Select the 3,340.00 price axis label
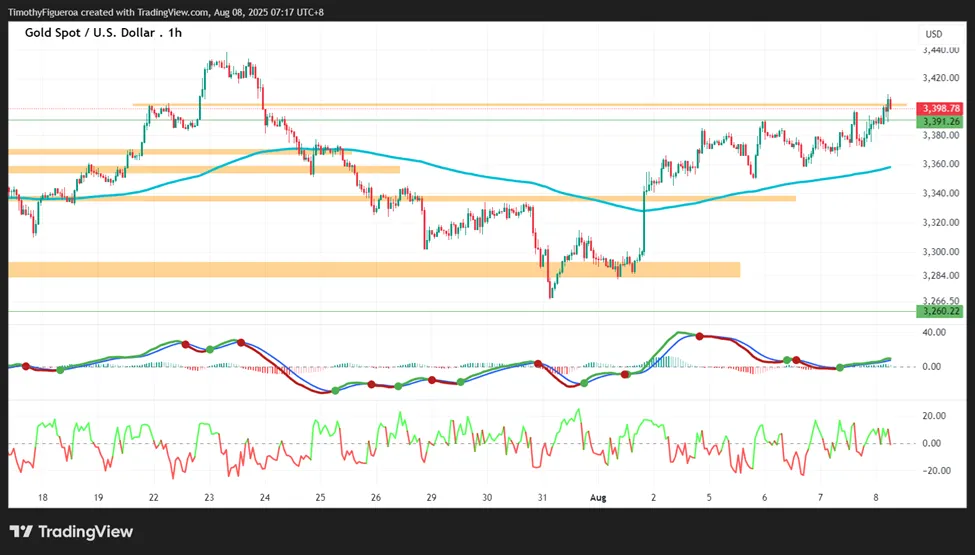975x555 pixels. (941, 193)
